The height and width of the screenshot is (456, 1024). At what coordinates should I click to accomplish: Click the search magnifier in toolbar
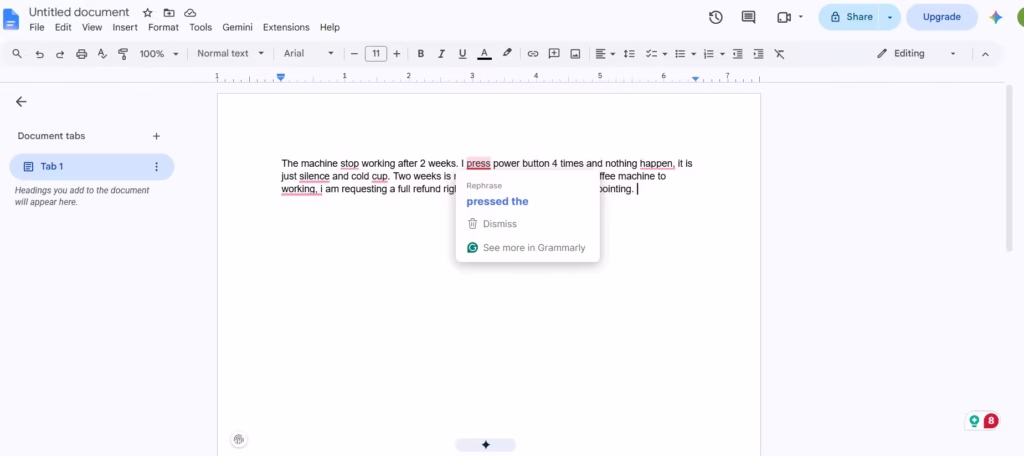tap(18, 54)
